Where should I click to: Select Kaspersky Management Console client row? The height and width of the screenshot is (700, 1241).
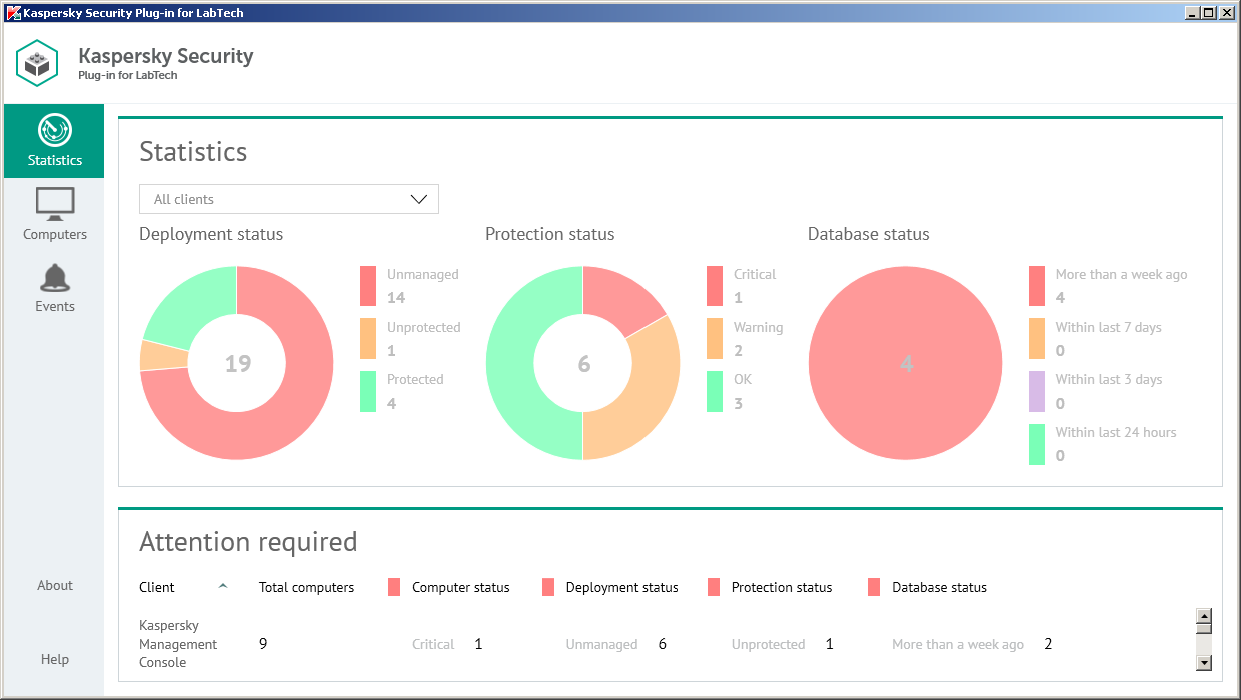pyautogui.click(x=178, y=644)
